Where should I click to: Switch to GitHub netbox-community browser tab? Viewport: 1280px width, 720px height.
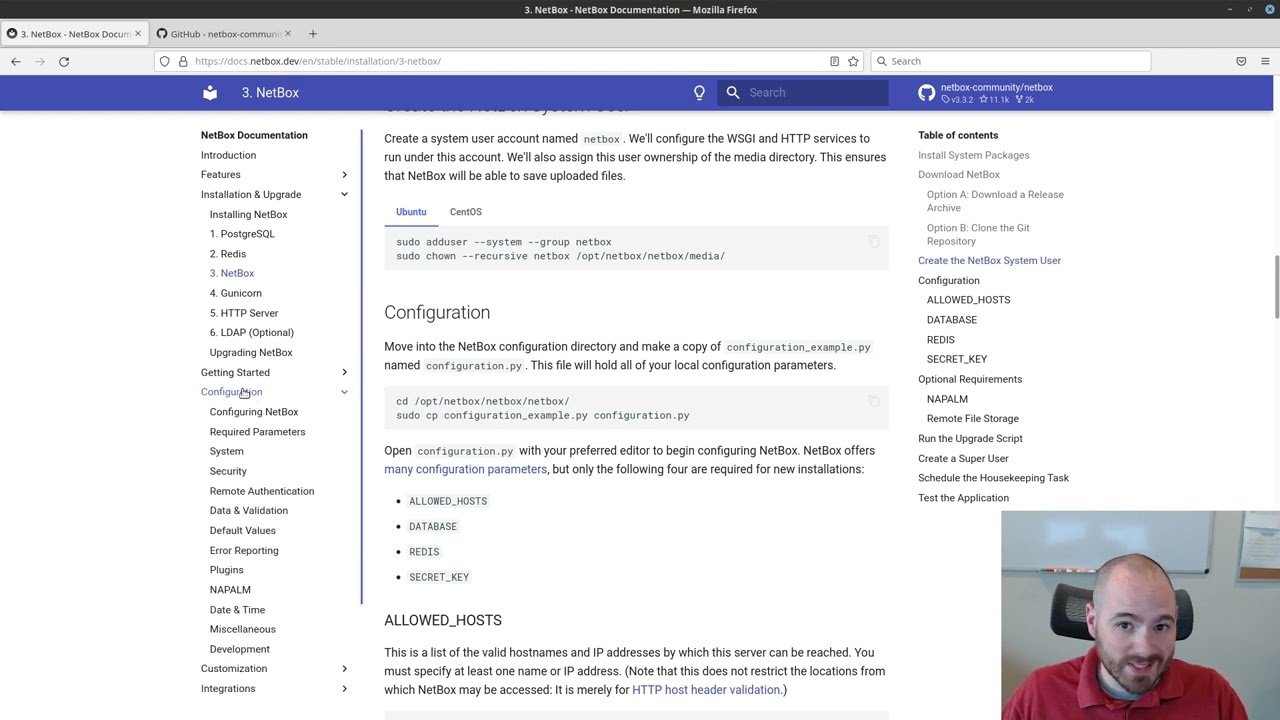225,34
